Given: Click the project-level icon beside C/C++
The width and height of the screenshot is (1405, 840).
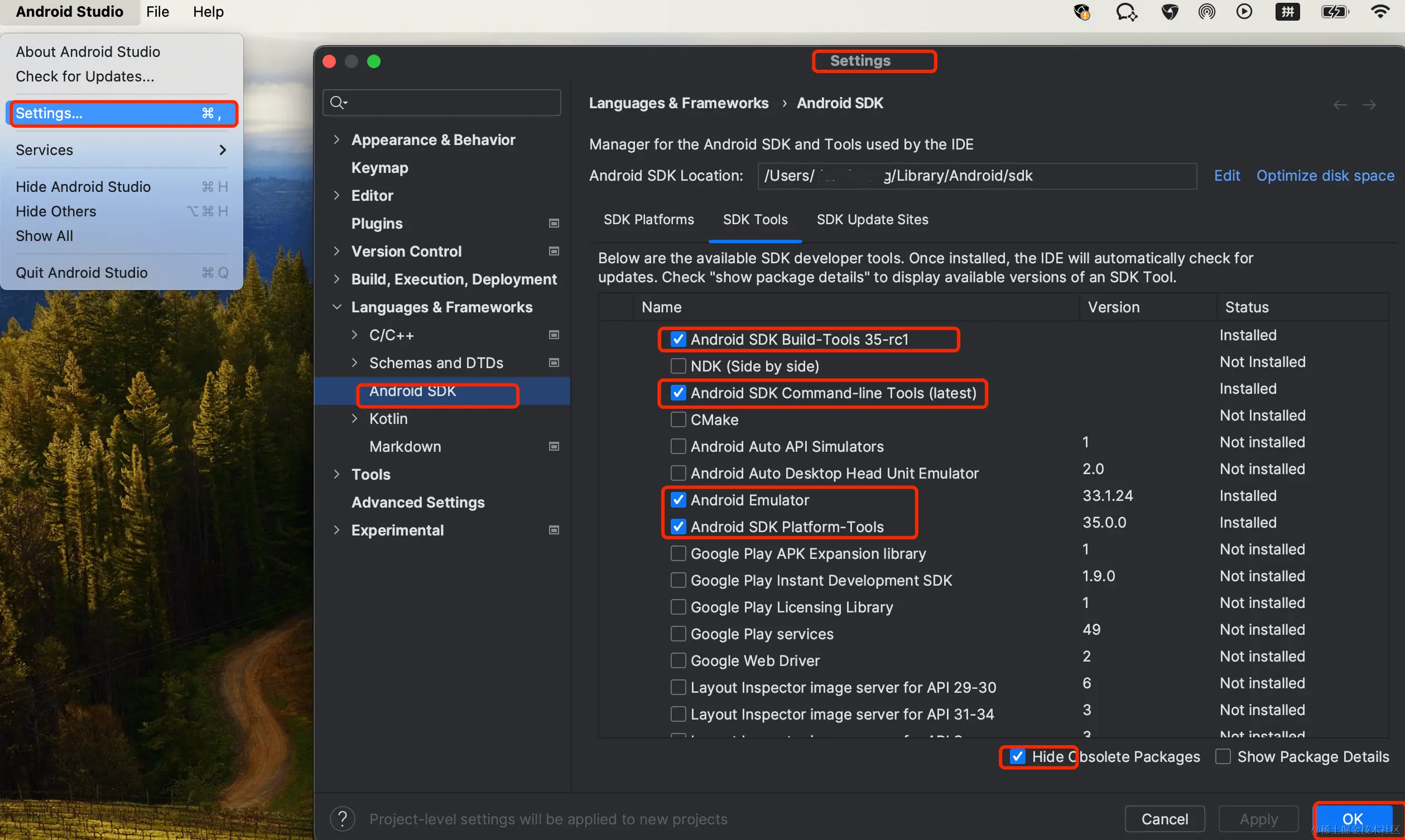Looking at the screenshot, I should pyautogui.click(x=554, y=335).
